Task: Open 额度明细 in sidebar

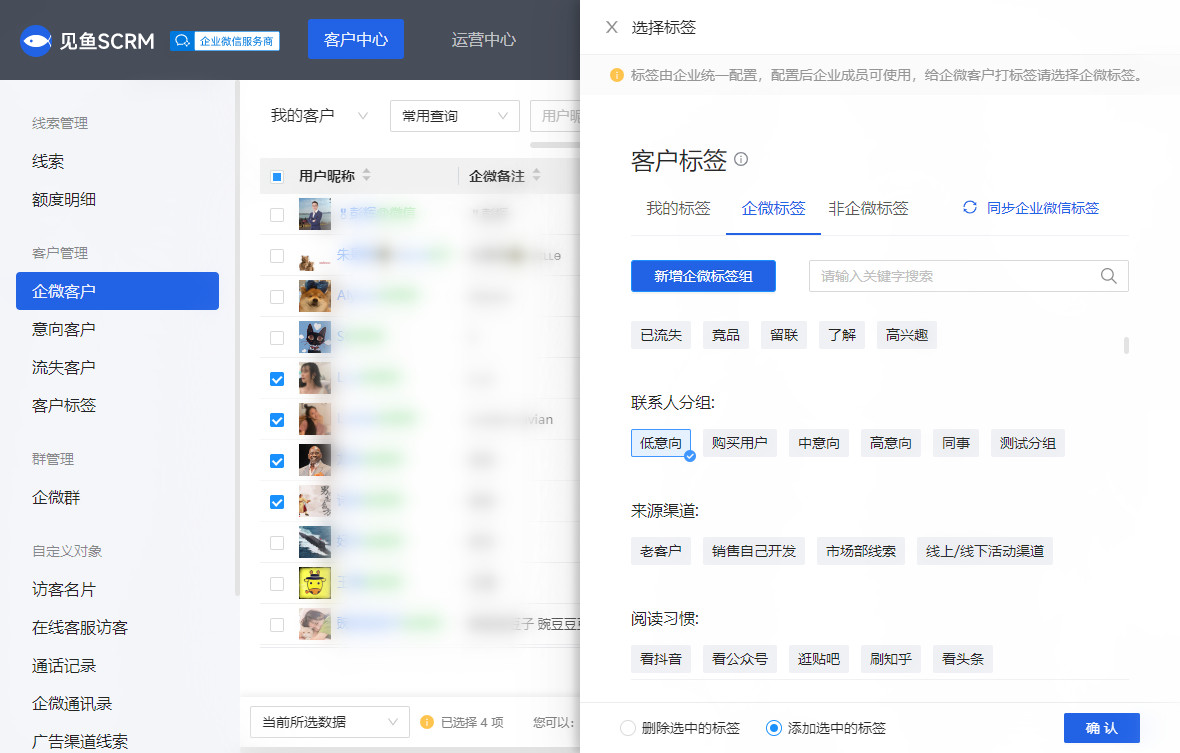Action: (64, 200)
